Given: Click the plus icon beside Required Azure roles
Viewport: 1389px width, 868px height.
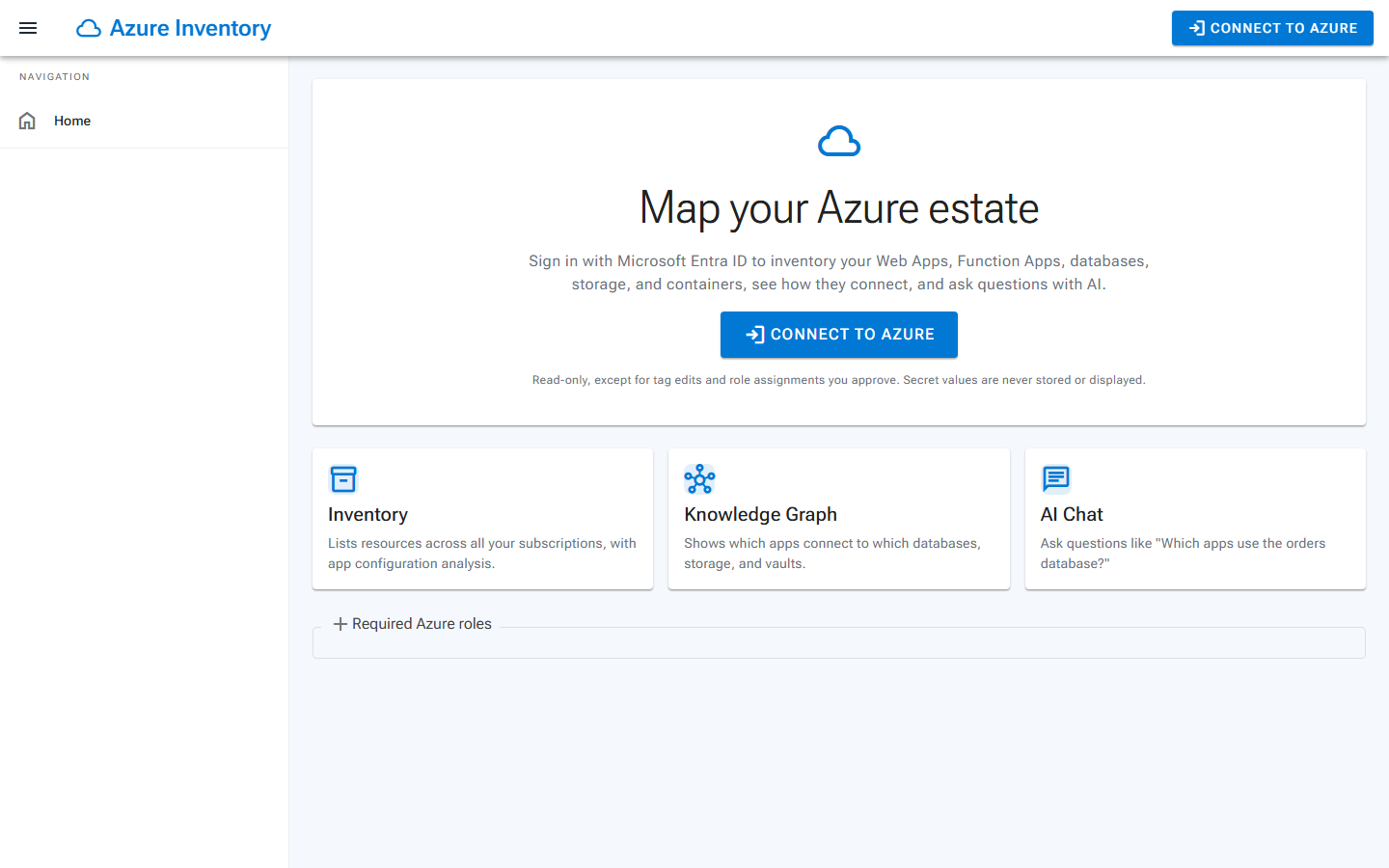Looking at the screenshot, I should (x=340, y=624).
